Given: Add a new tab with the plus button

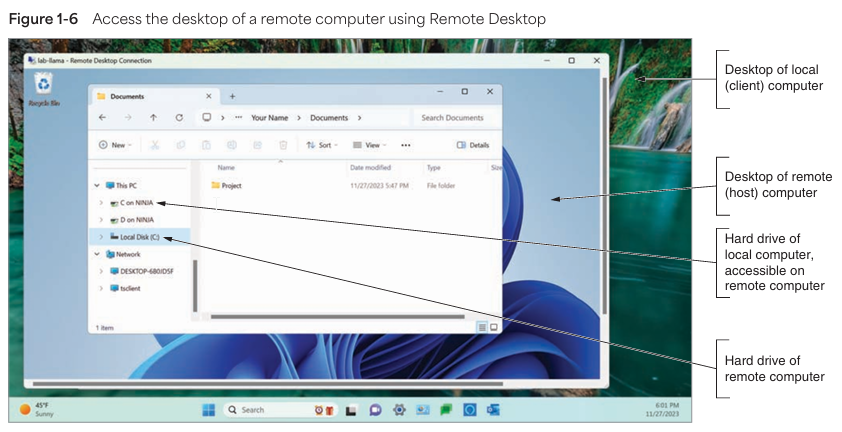Looking at the screenshot, I should point(233,96).
